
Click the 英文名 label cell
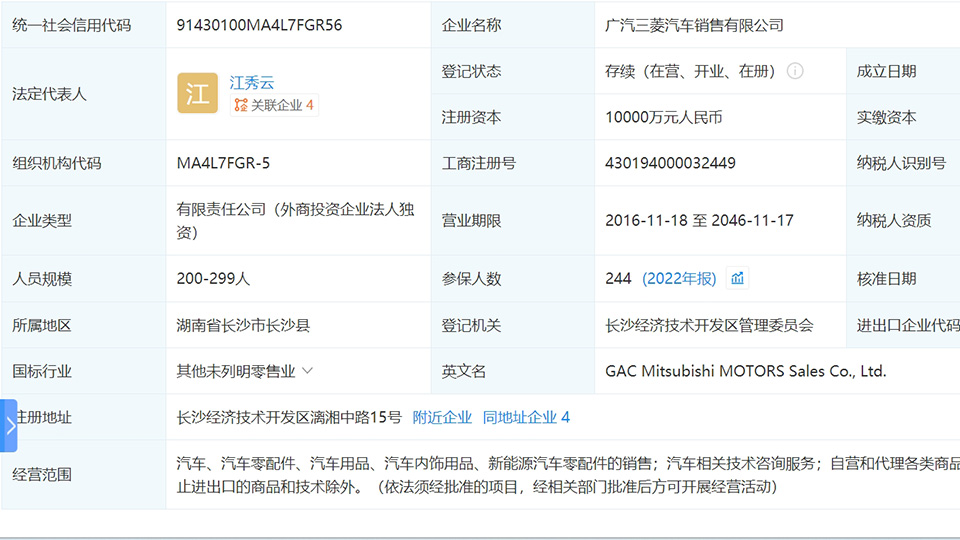click(x=513, y=371)
